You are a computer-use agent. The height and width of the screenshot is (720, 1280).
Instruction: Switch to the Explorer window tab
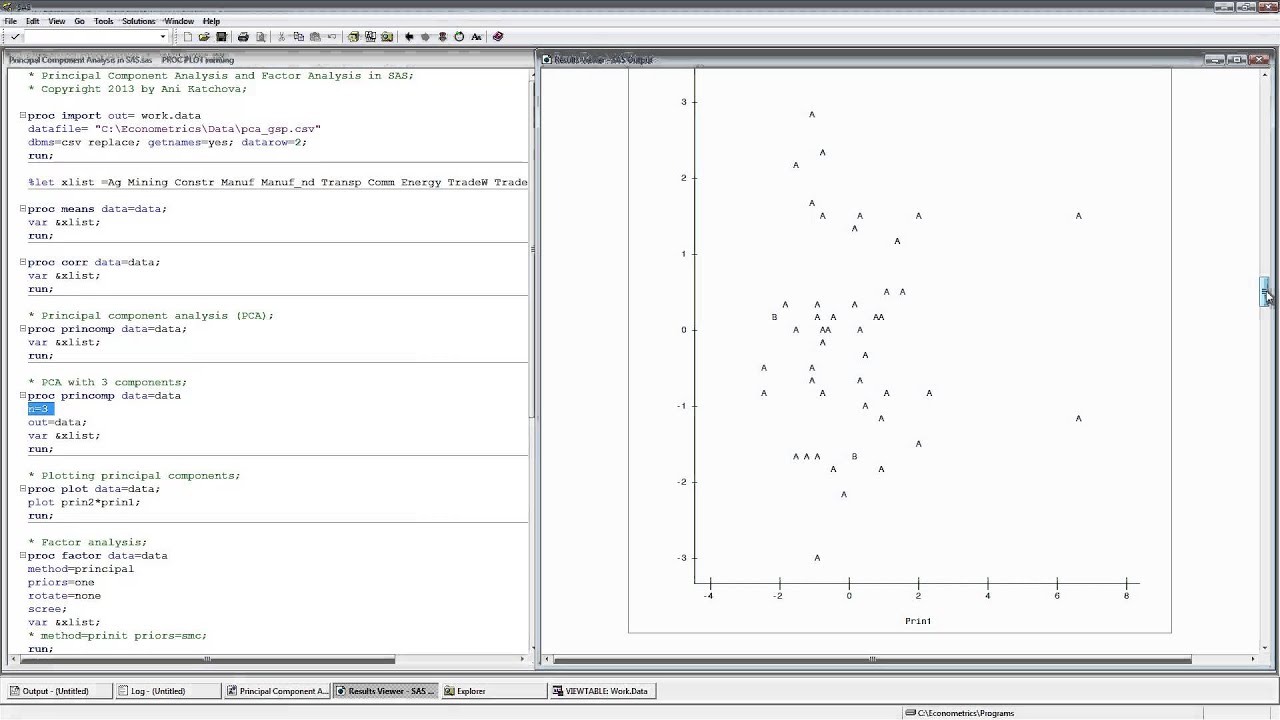pyautogui.click(x=494, y=691)
